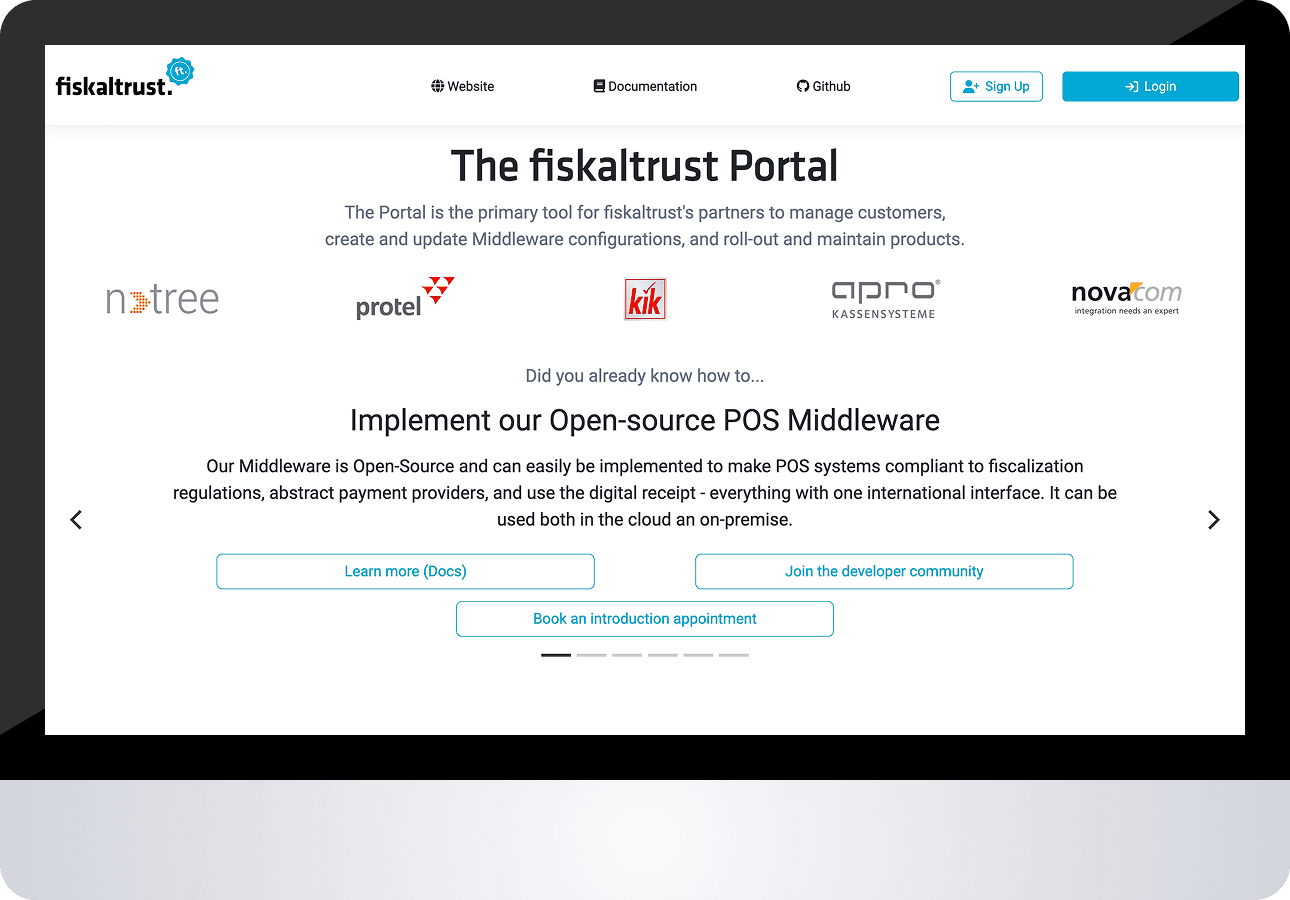Open Learn more (Docs)
Viewport: 1290px width, 900px height.
tap(405, 572)
